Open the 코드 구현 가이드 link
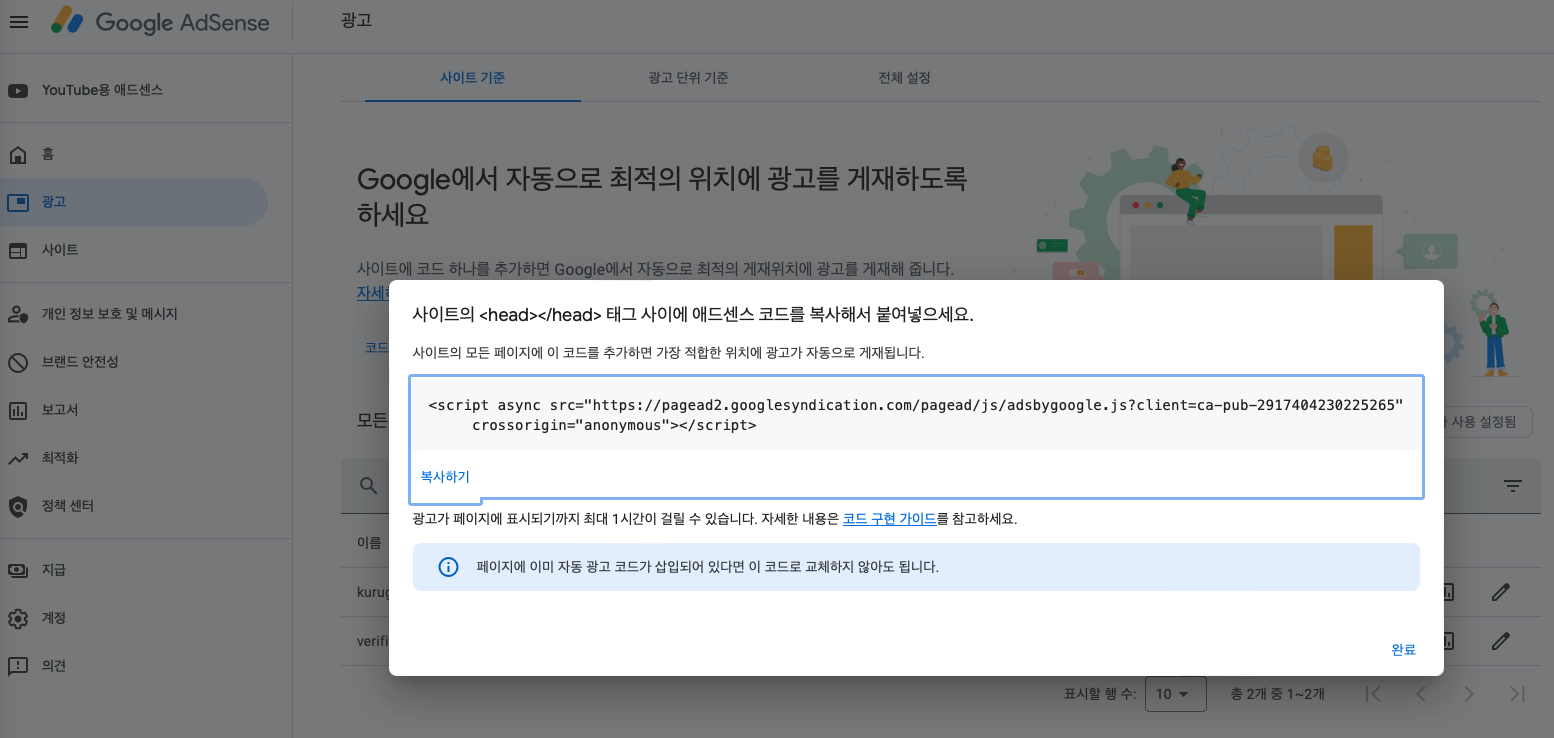 890,519
